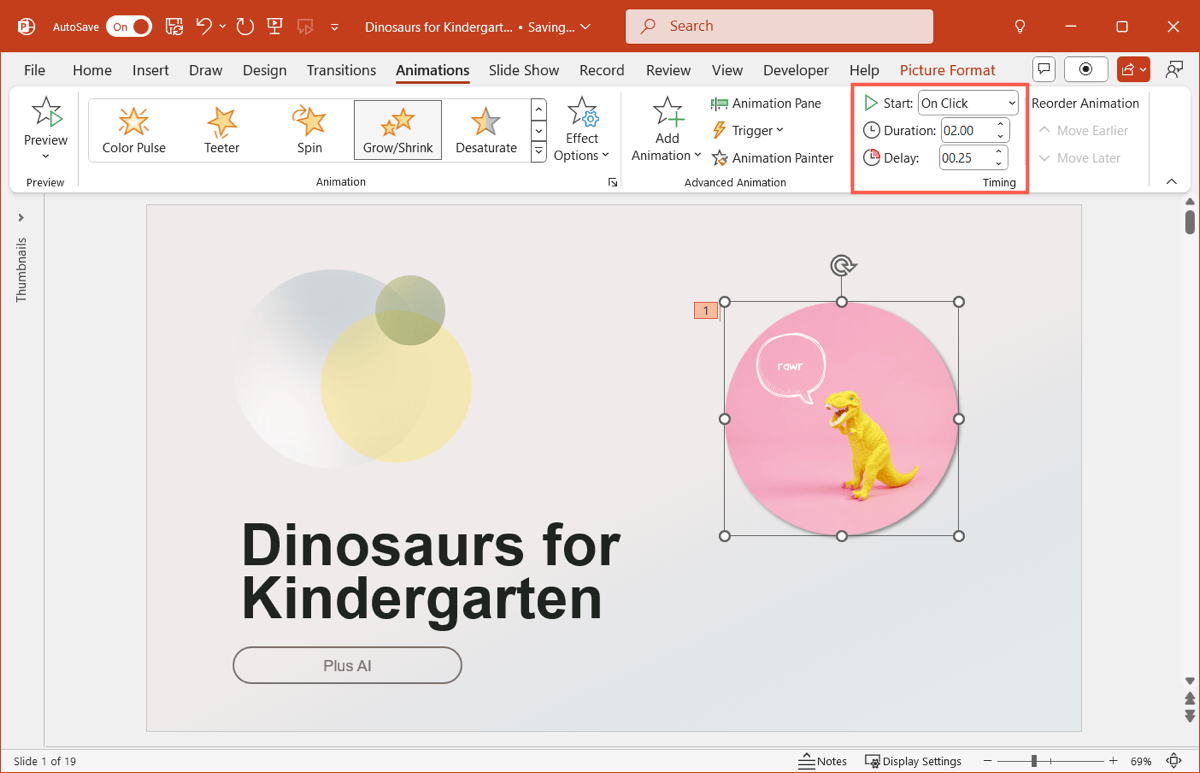Toggle the AutoSave switch
This screenshot has height=773, width=1200.
[x=130, y=27]
